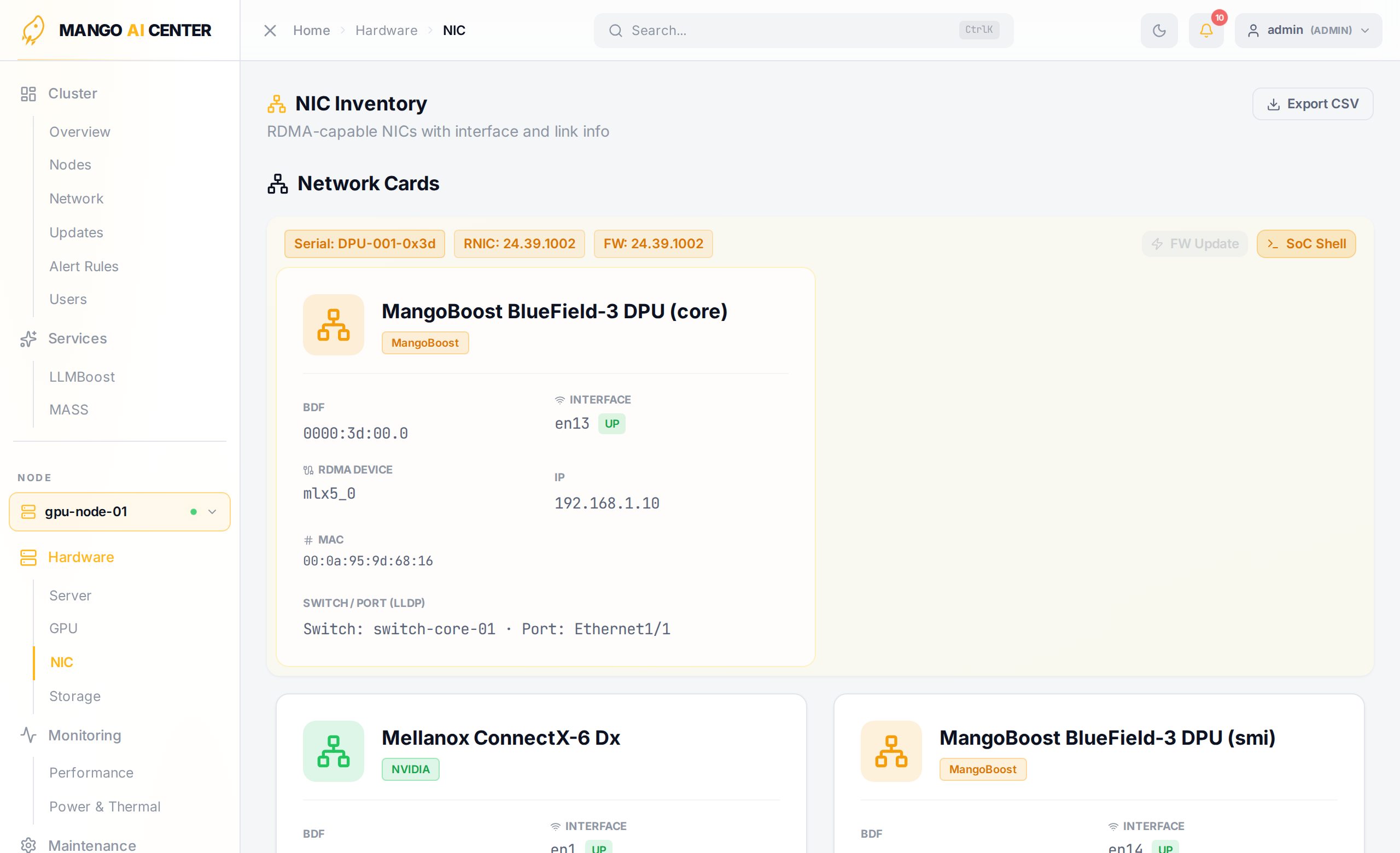Open the Updates page
The height and width of the screenshot is (853, 1400).
coord(76,232)
